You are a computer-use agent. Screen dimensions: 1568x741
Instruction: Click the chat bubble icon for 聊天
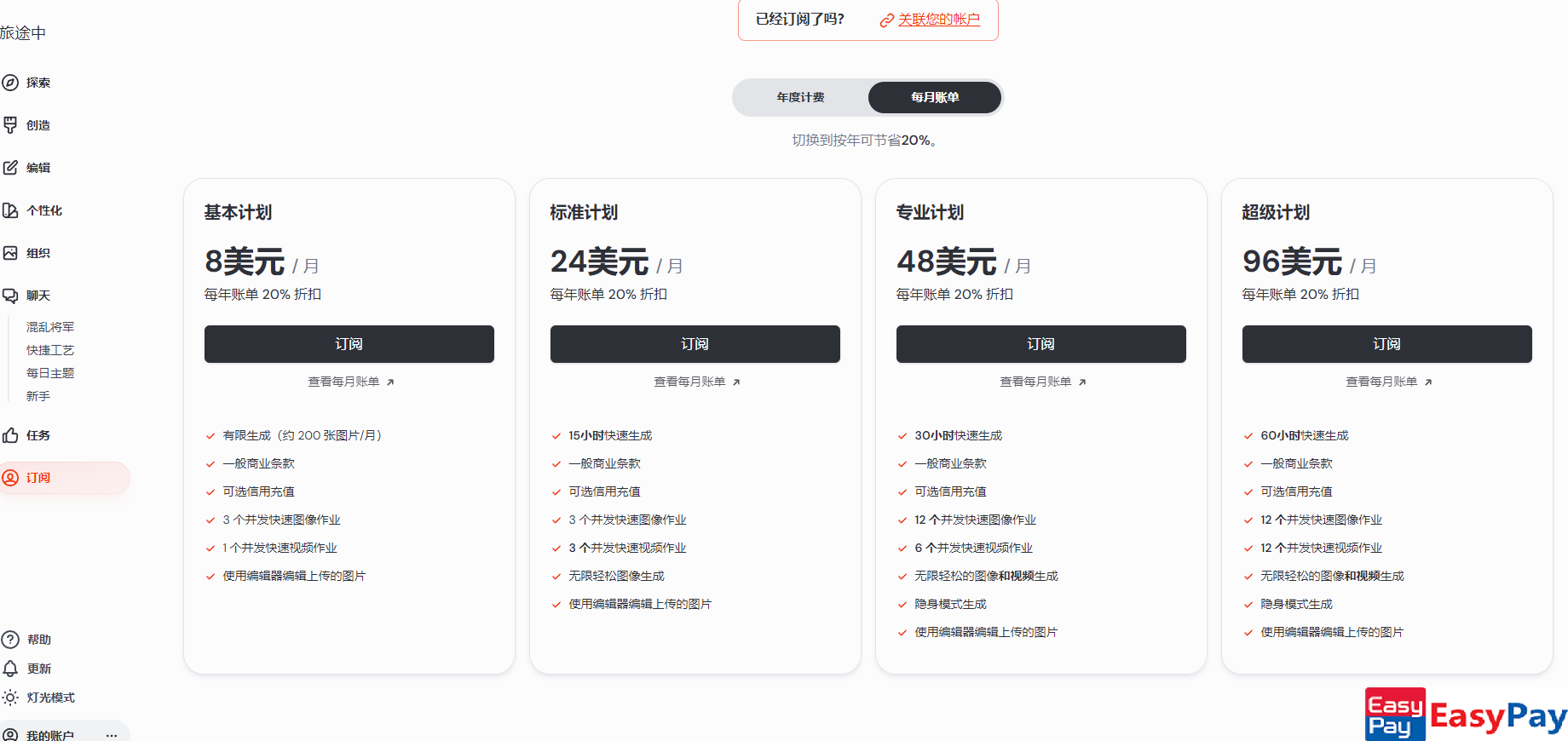tap(10, 296)
